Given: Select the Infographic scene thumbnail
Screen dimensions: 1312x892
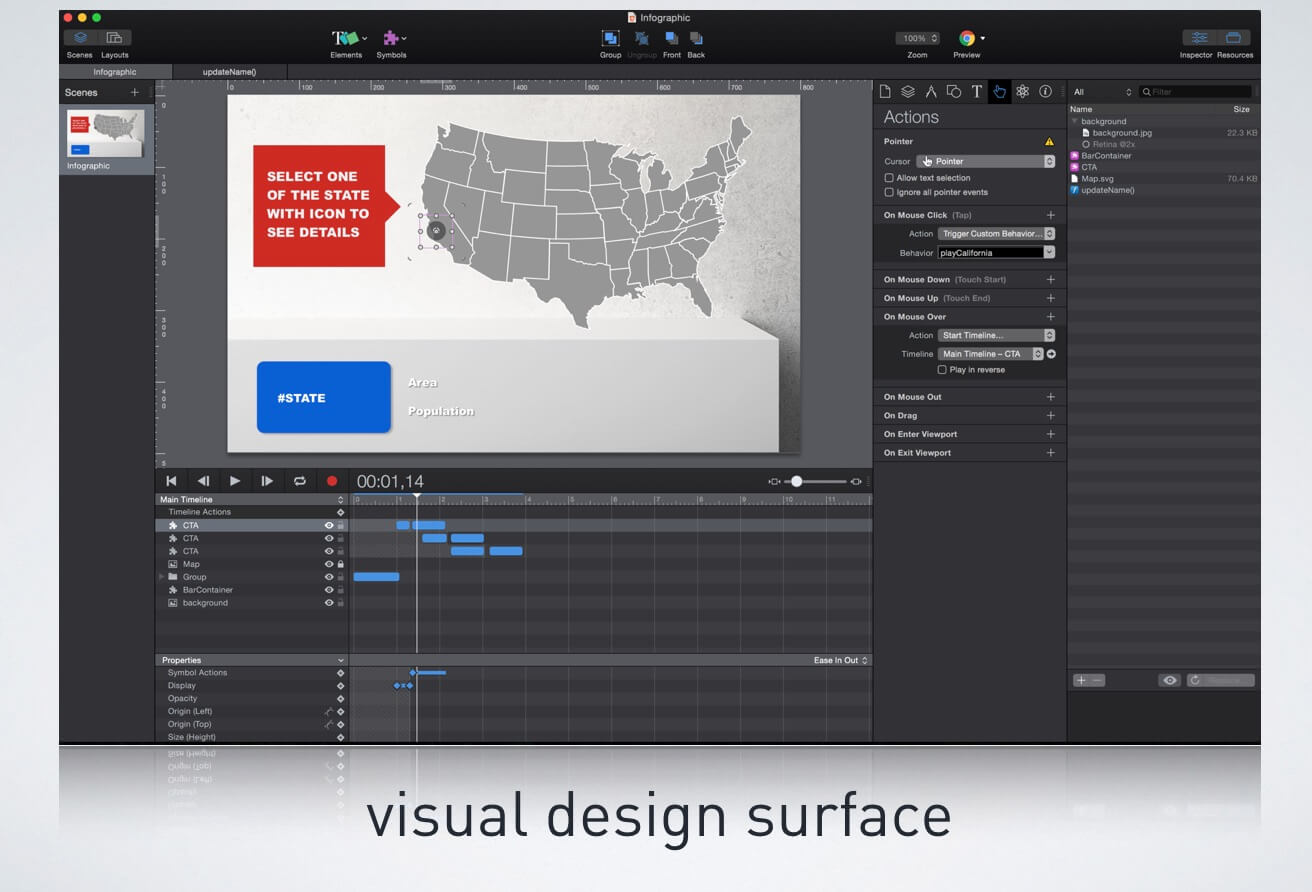Looking at the screenshot, I should (x=106, y=133).
